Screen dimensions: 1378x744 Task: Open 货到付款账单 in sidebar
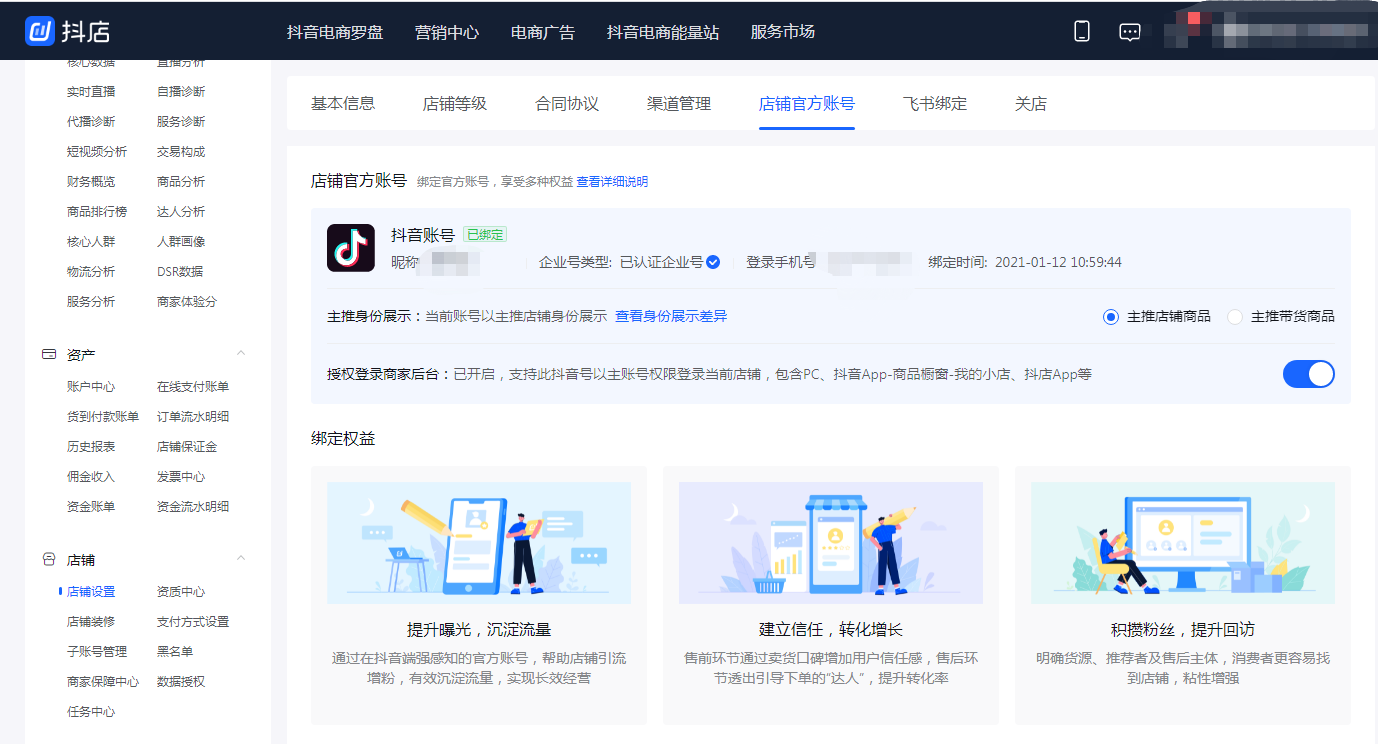[x=103, y=416]
